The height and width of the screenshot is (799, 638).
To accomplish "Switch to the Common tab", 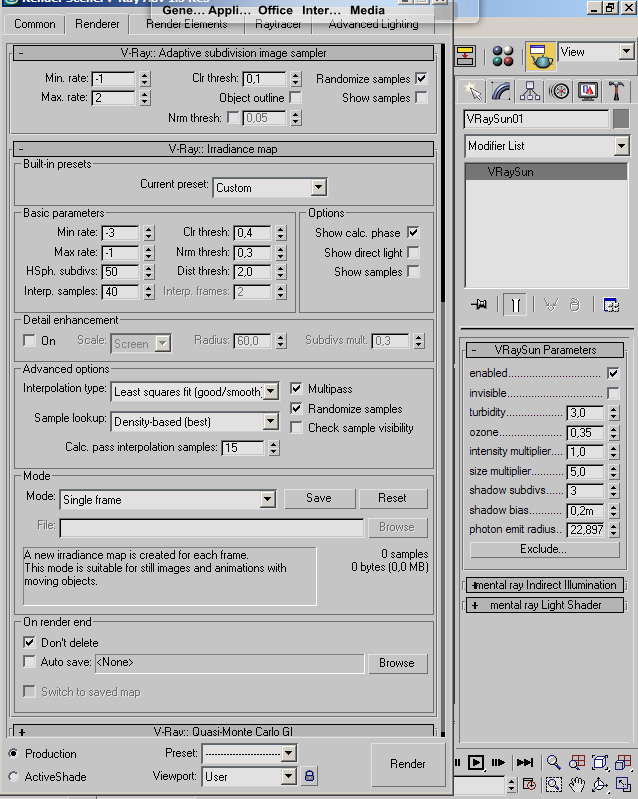I will pyautogui.click(x=34, y=24).
